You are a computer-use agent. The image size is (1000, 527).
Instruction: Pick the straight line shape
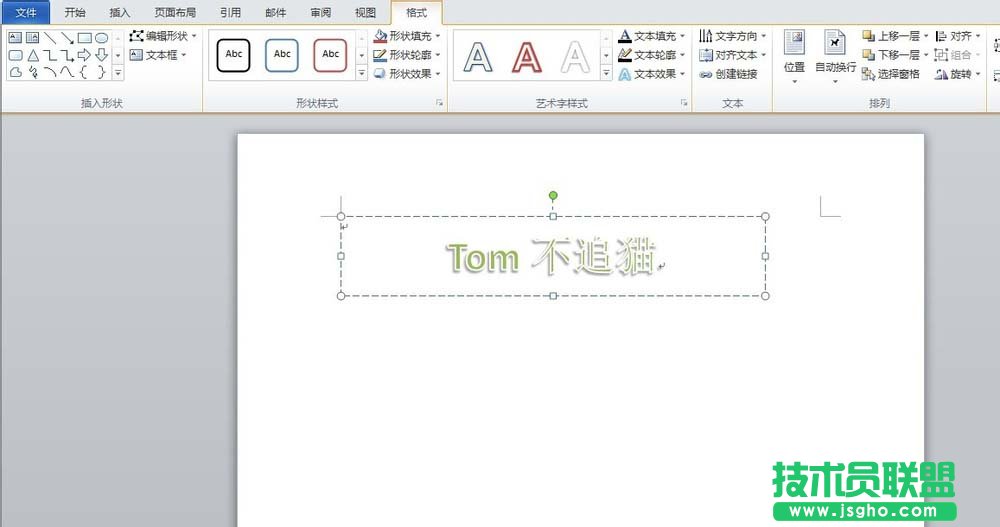50,38
